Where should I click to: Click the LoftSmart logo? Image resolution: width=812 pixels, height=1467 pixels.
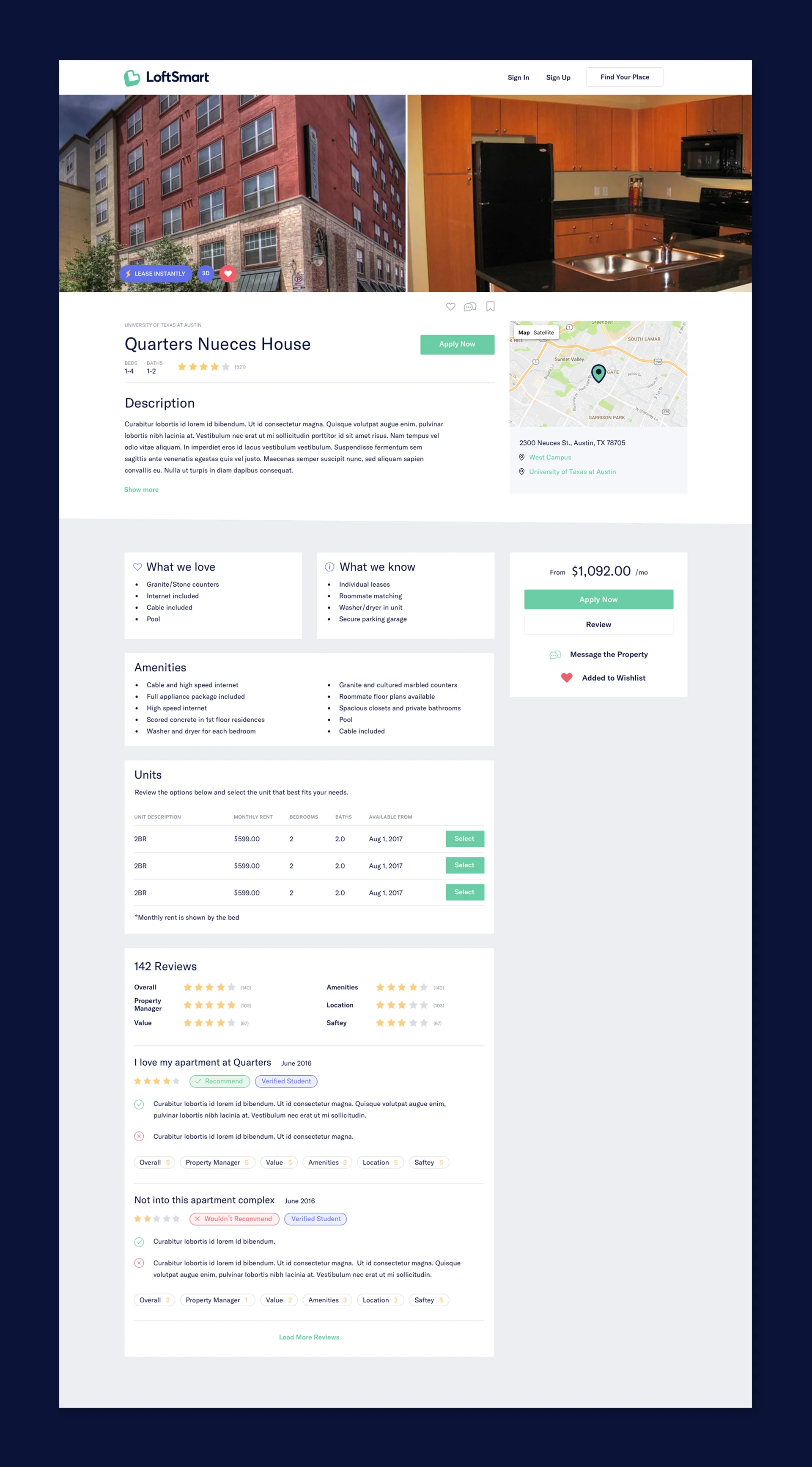[166, 77]
